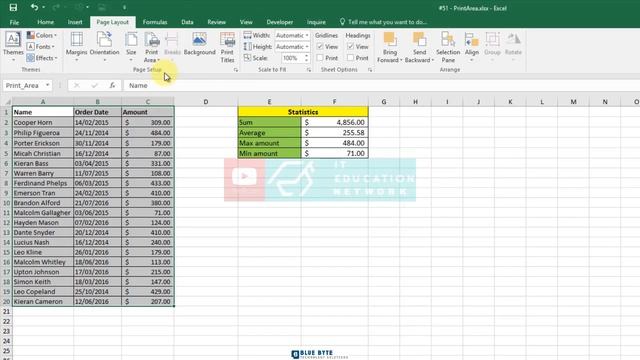Click the Undo icon
This screenshot has height=360, width=640.
(x=34, y=7)
